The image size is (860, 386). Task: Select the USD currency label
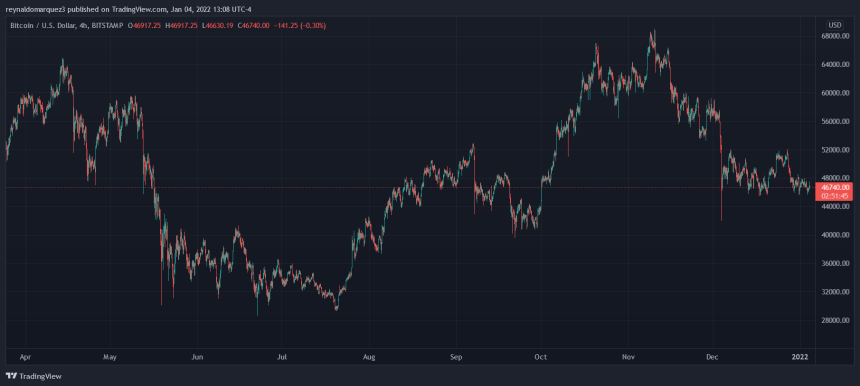coord(835,25)
